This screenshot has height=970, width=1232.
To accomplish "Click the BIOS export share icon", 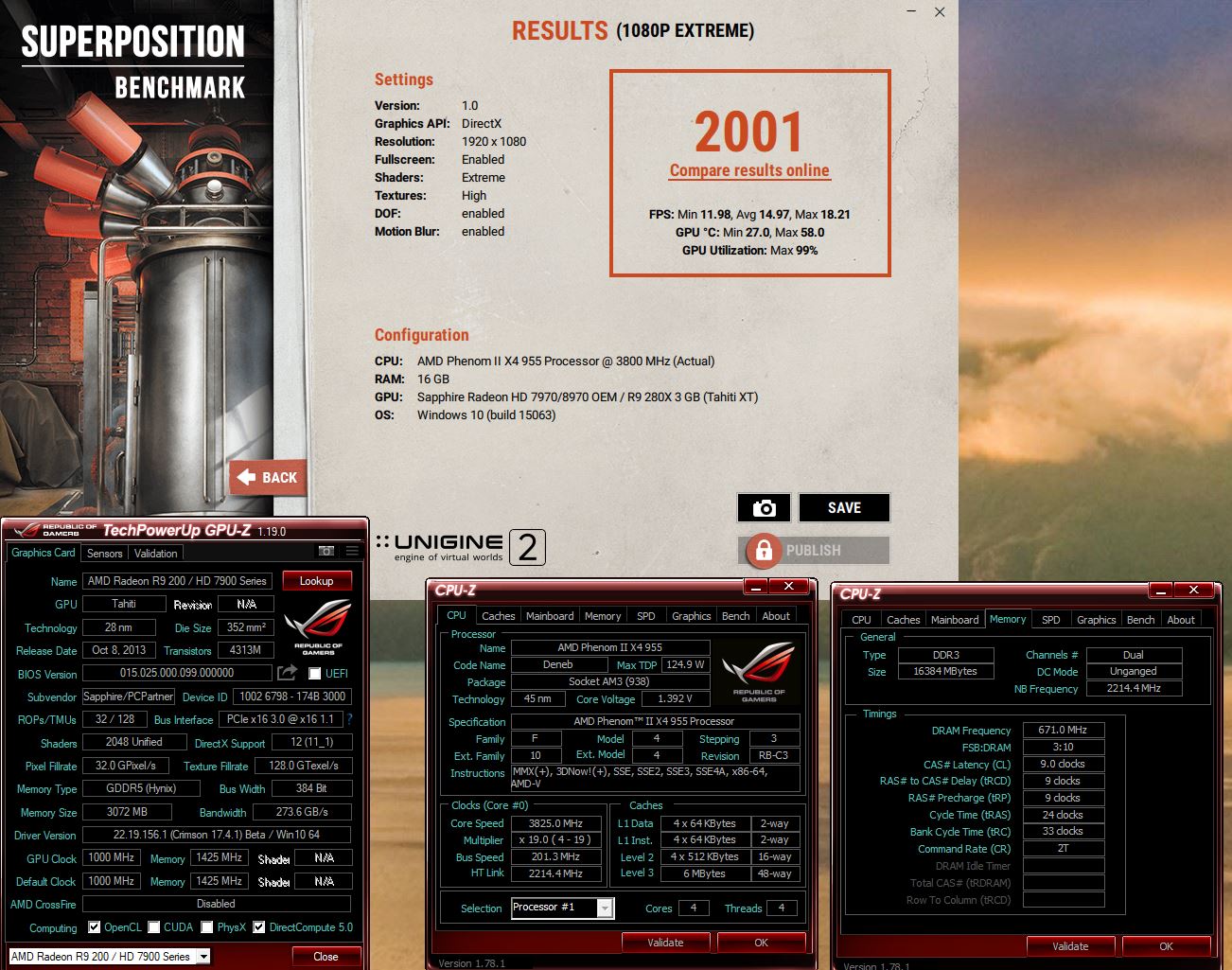I will point(288,673).
